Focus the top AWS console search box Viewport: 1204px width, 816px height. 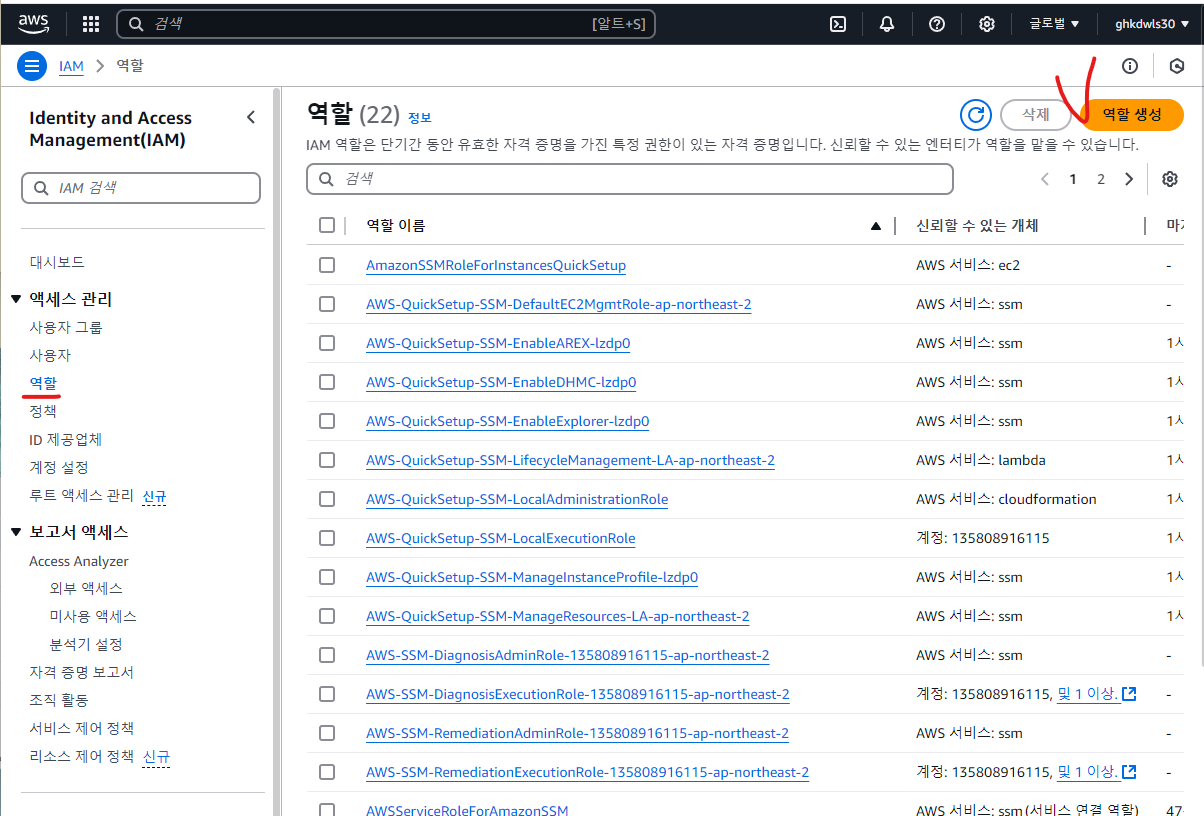tap(386, 24)
